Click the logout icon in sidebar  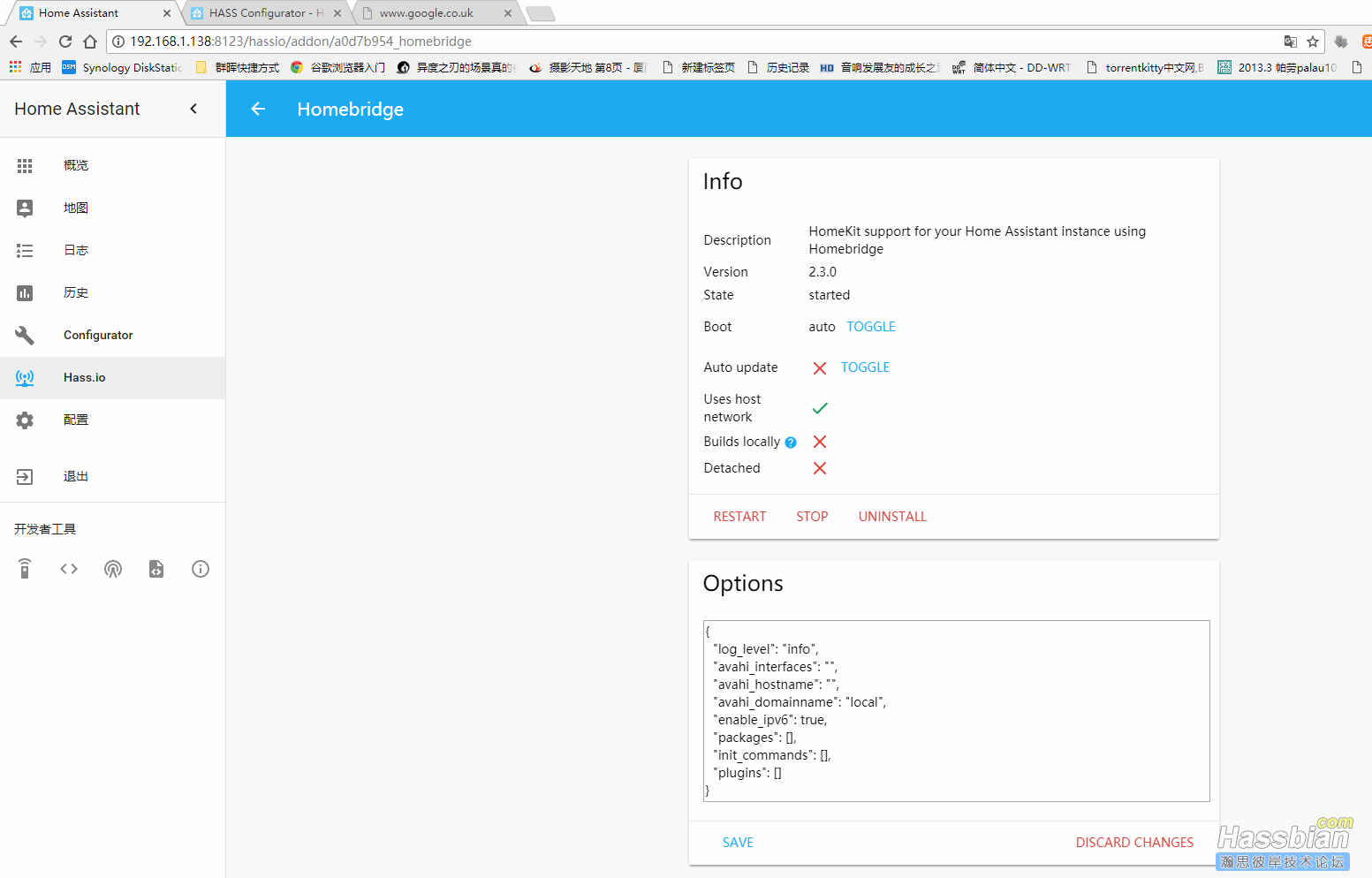[x=25, y=476]
